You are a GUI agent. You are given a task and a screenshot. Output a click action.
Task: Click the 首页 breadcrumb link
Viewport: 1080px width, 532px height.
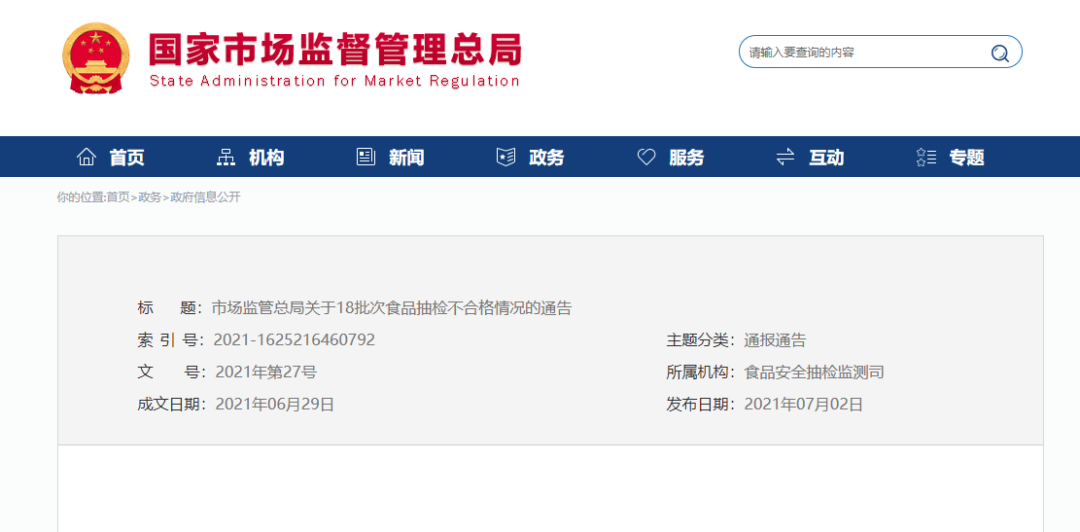point(118,197)
